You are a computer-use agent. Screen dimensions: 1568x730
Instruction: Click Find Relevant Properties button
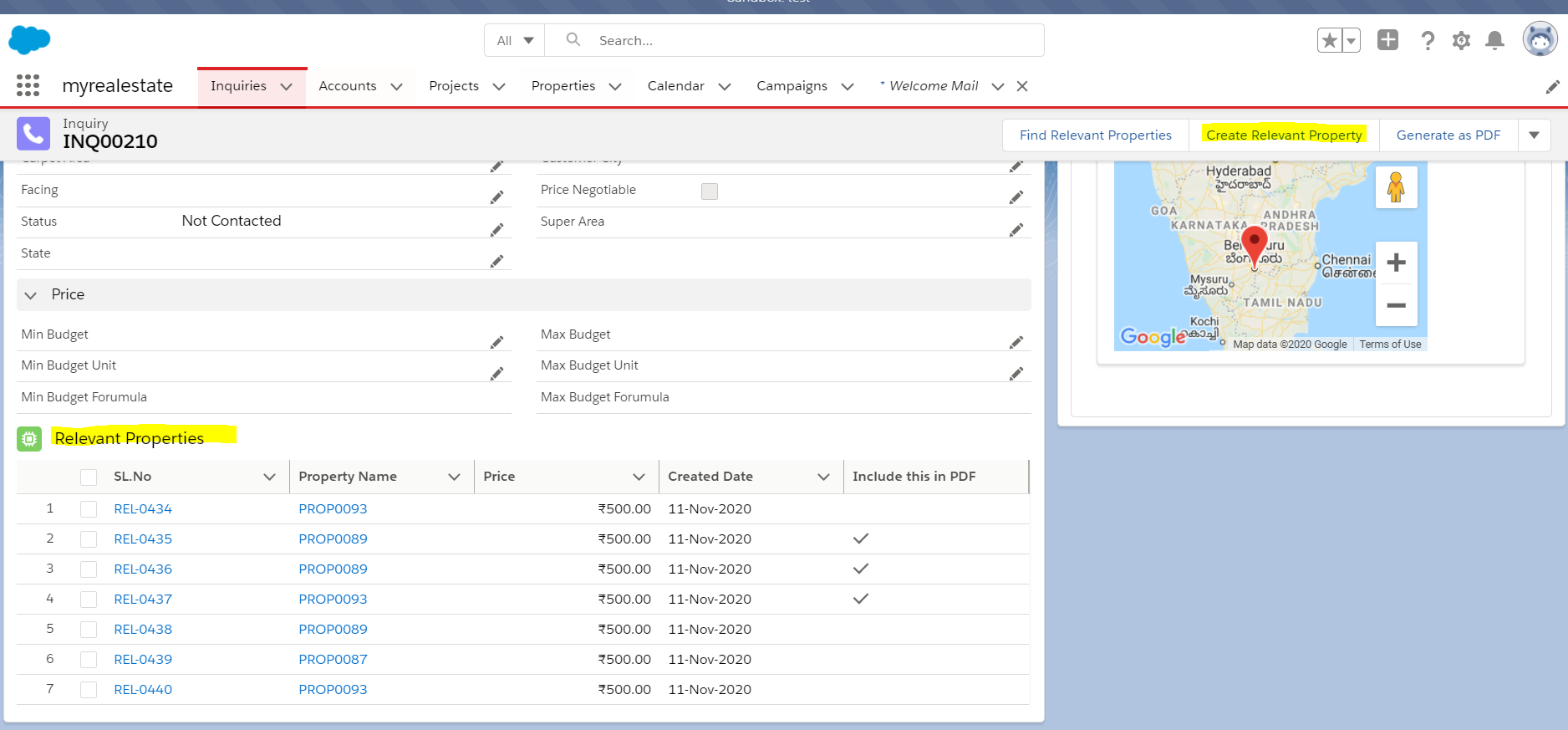(x=1095, y=135)
